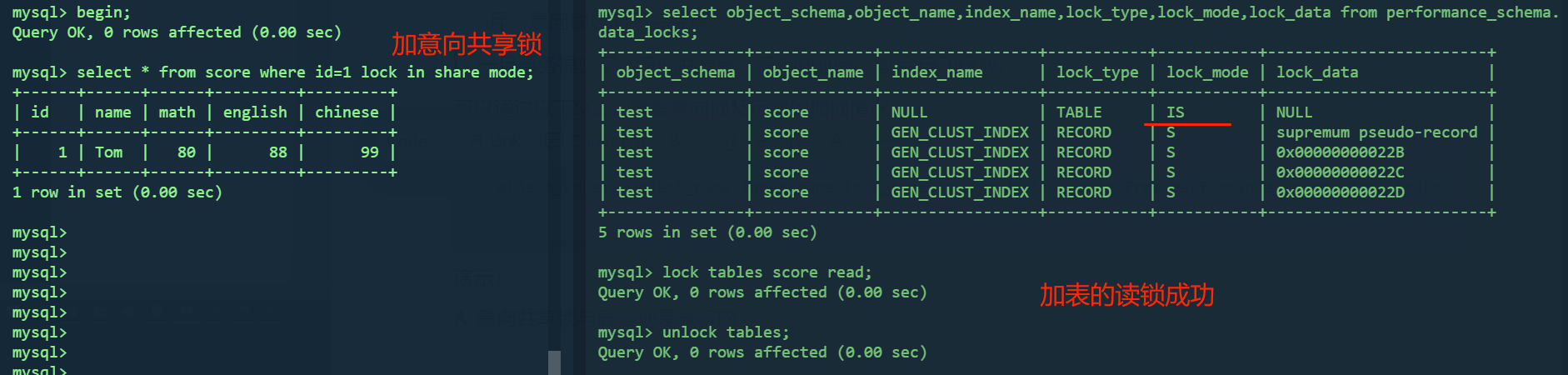Click the "lock_mode" column header
This screenshot has height=375, width=1568.
tap(1207, 72)
